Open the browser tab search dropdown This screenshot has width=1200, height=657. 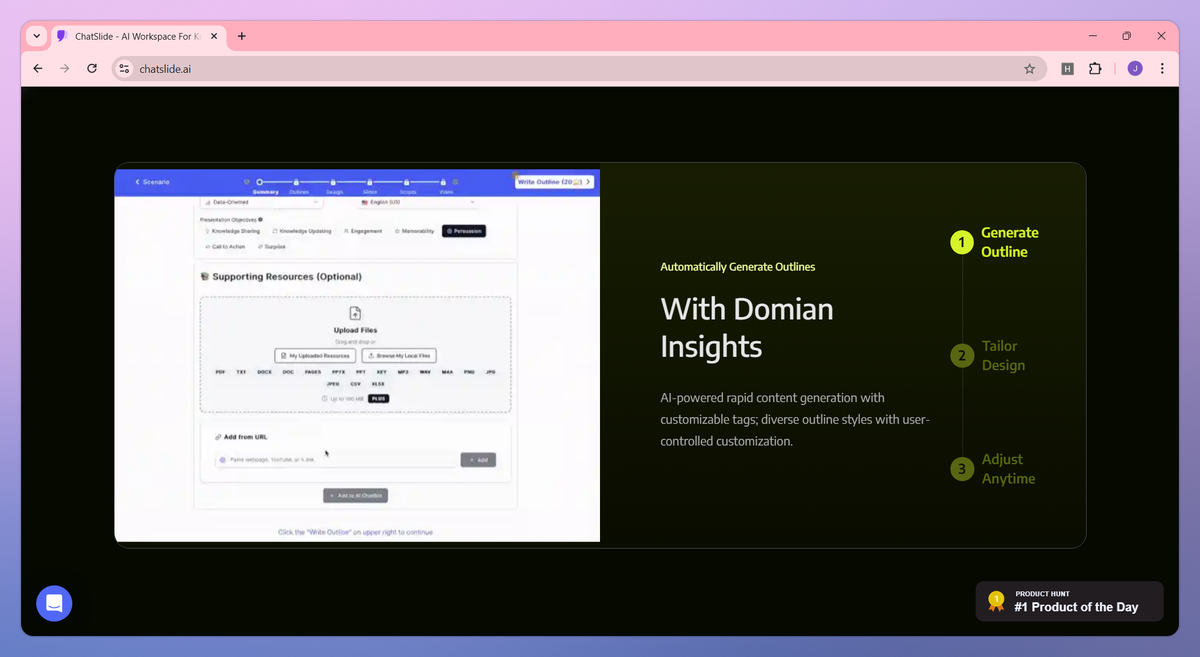[37, 36]
